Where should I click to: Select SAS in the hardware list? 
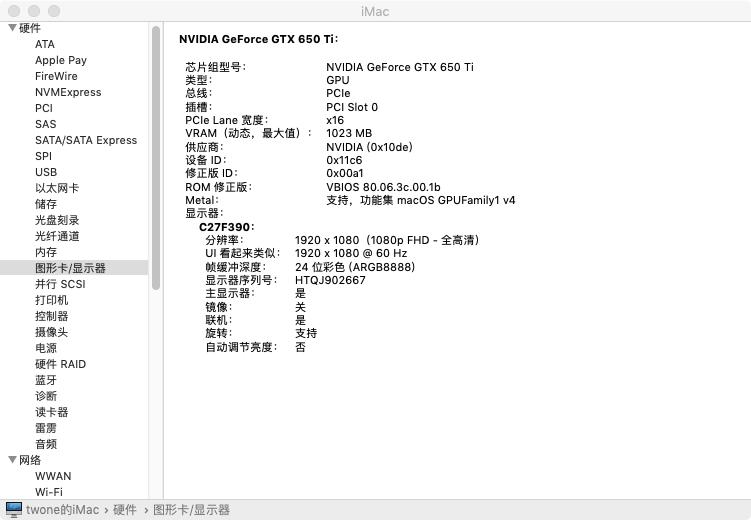tap(46, 124)
